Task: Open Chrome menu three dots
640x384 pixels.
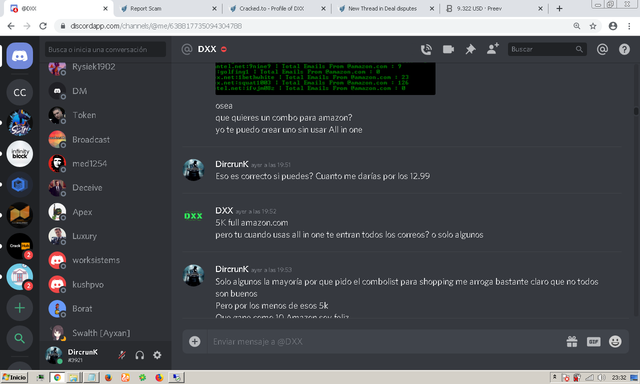Action: 629,26
